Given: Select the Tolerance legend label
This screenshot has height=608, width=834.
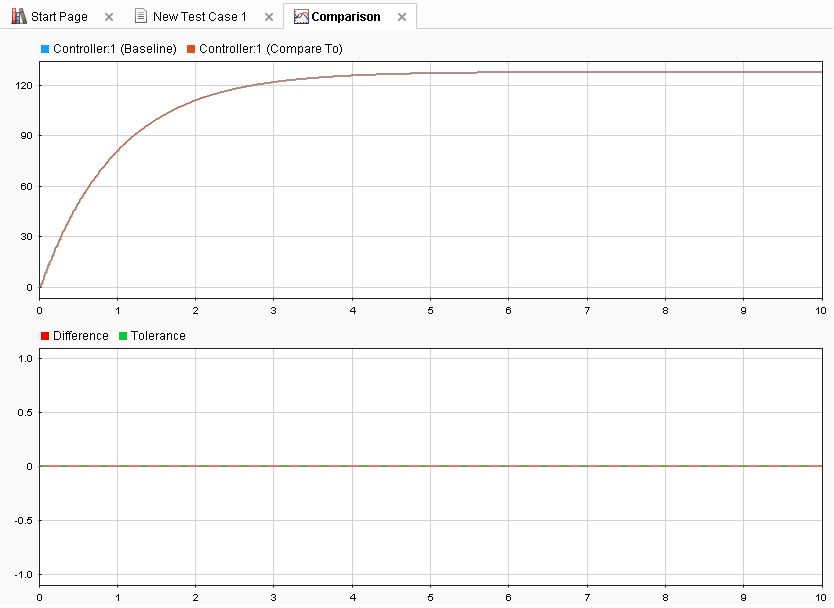Looking at the screenshot, I should pyautogui.click(x=158, y=336).
